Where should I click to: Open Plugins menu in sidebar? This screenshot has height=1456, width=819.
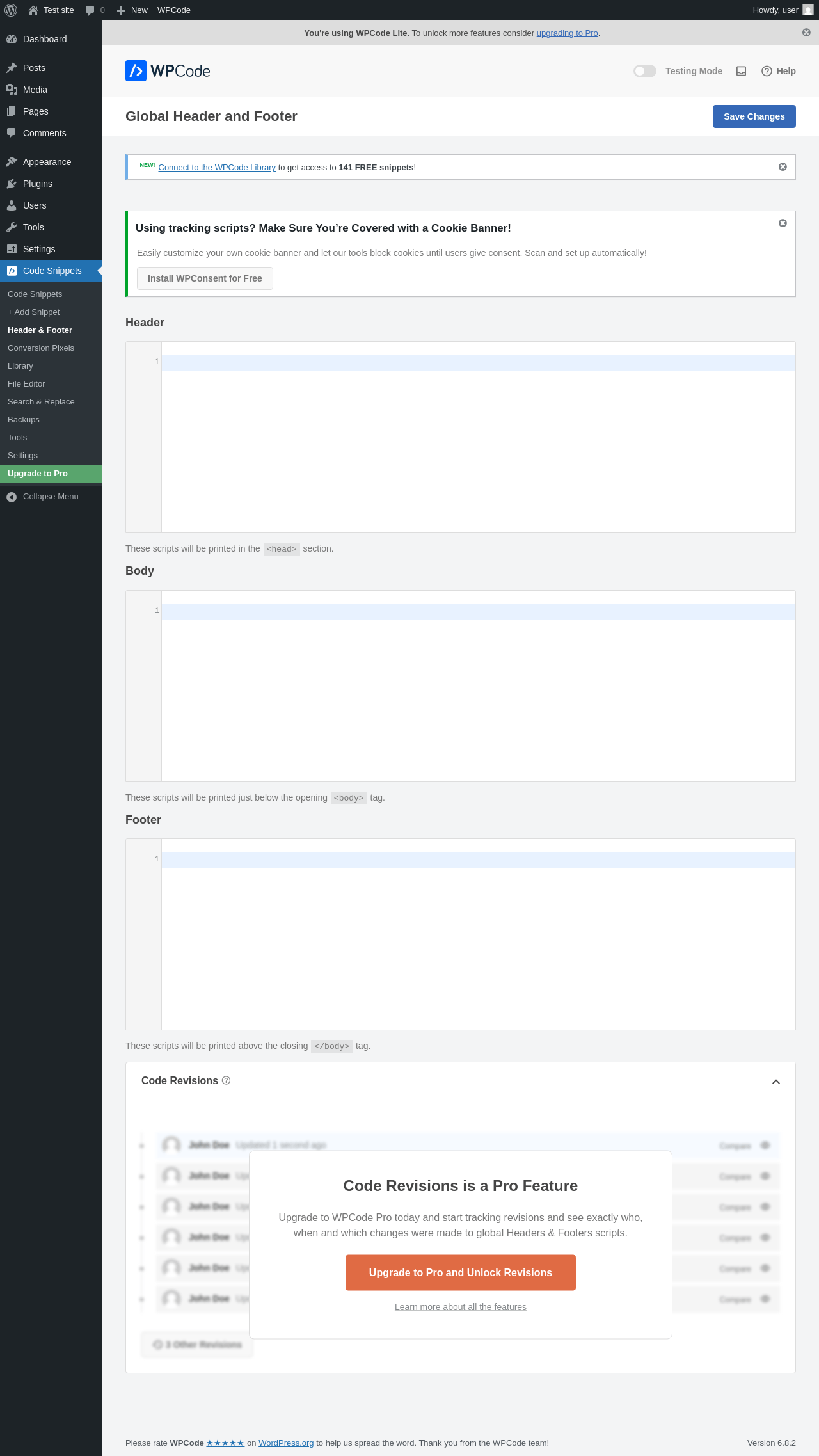[51, 184]
